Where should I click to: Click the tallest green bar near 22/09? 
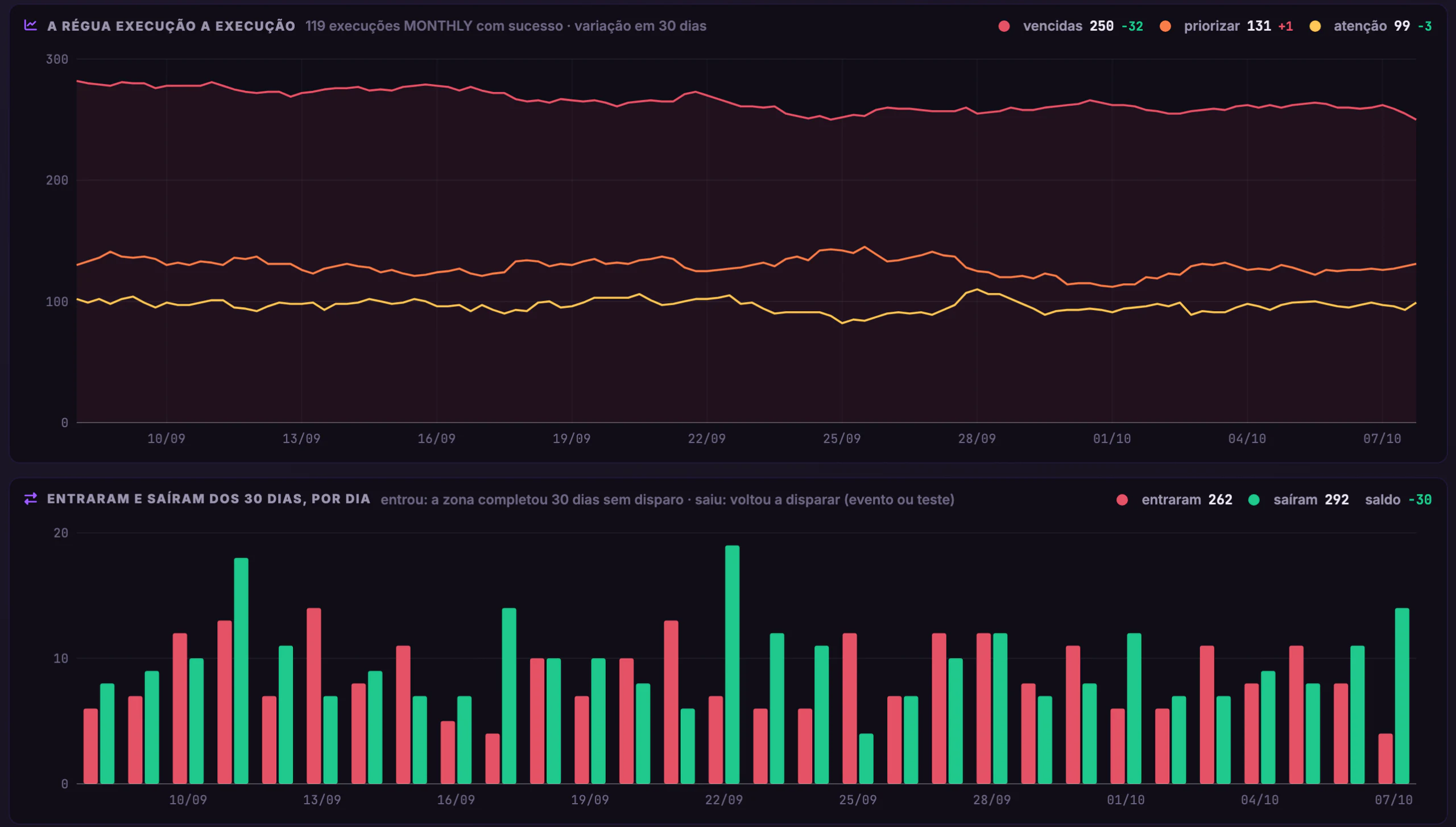(x=732, y=664)
